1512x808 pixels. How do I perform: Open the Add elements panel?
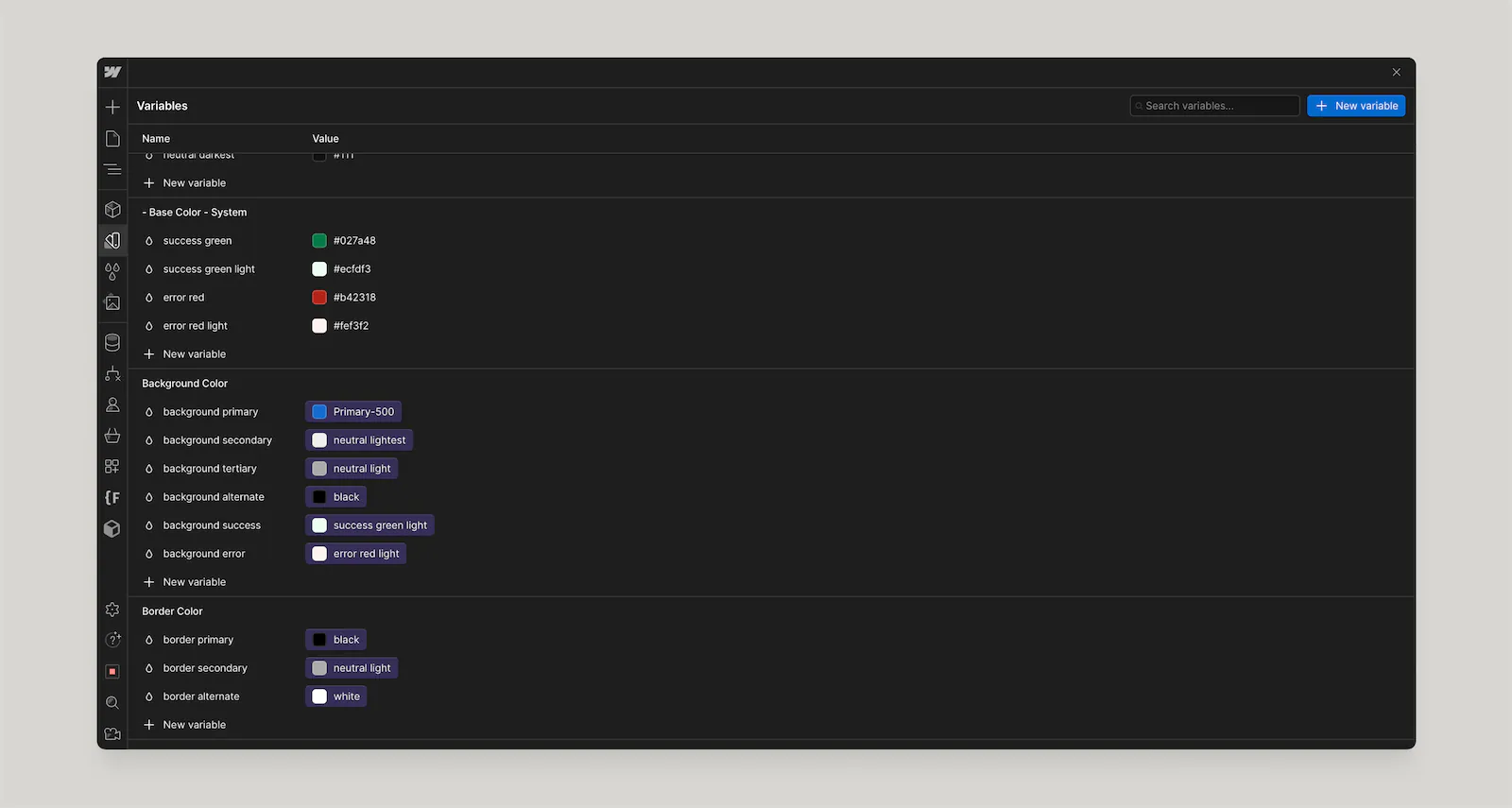pos(112,107)
